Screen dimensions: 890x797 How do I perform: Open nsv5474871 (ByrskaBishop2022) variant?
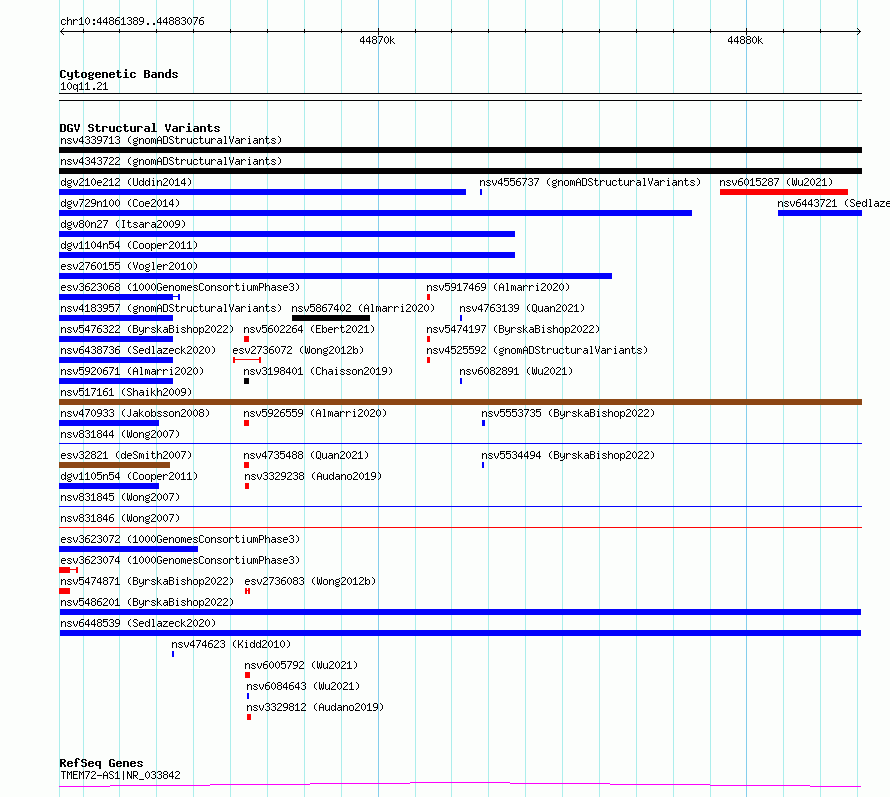[147, 581]
